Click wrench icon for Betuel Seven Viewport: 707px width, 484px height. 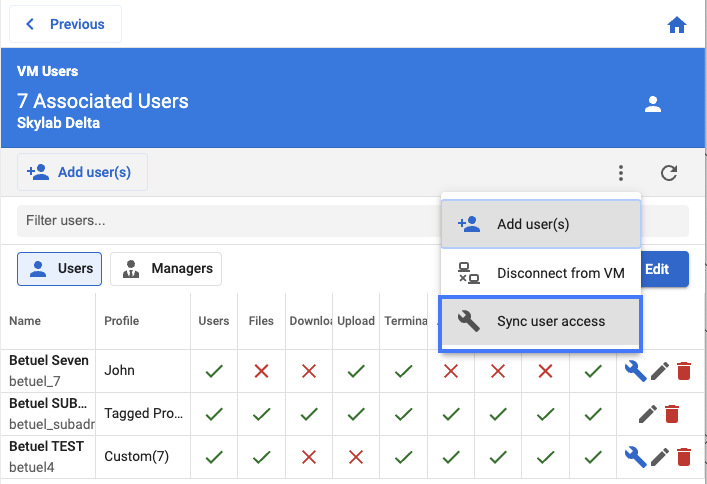tap(634, 371)
